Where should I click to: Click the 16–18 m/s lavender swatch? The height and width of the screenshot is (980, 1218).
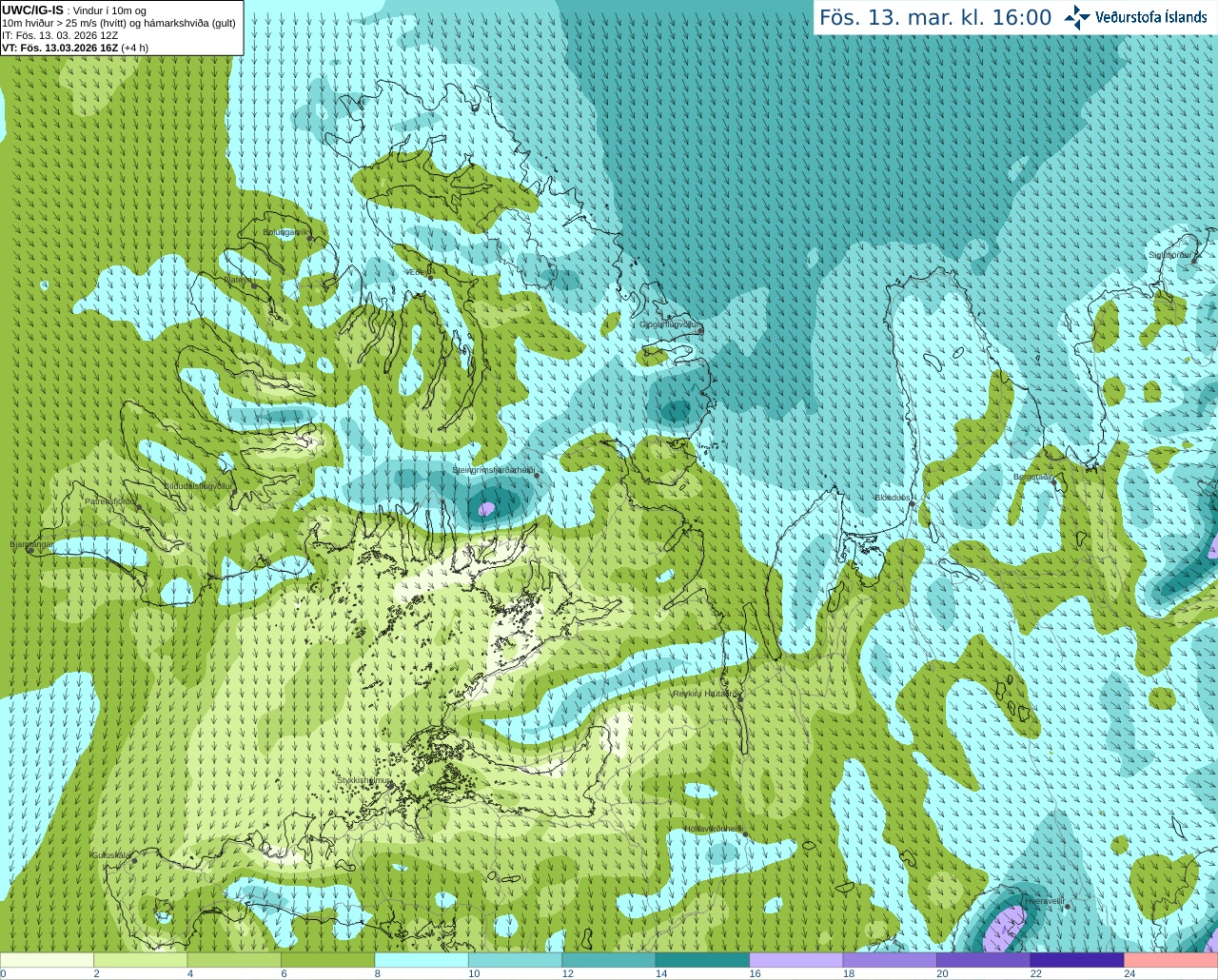point(796,960)
